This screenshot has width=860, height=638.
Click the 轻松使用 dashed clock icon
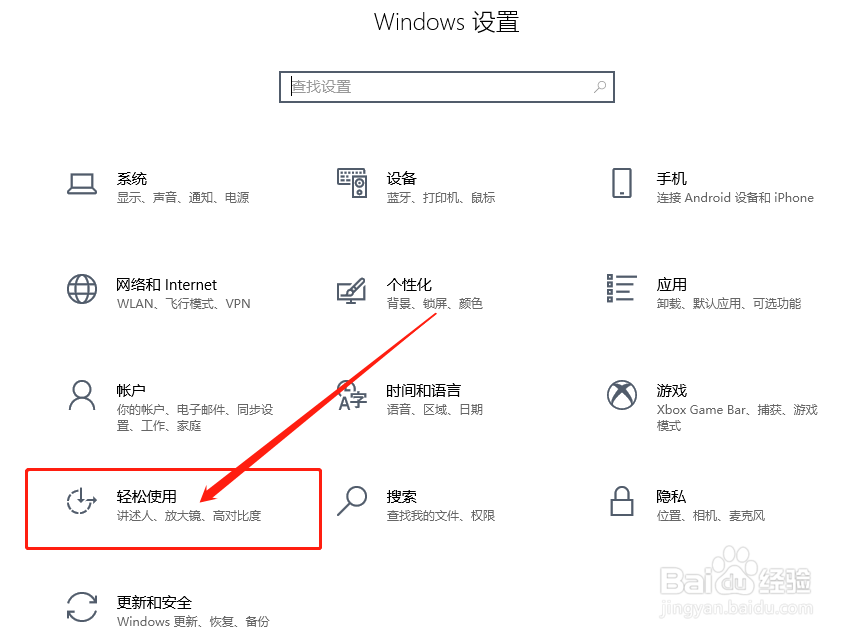pos(82,501)
